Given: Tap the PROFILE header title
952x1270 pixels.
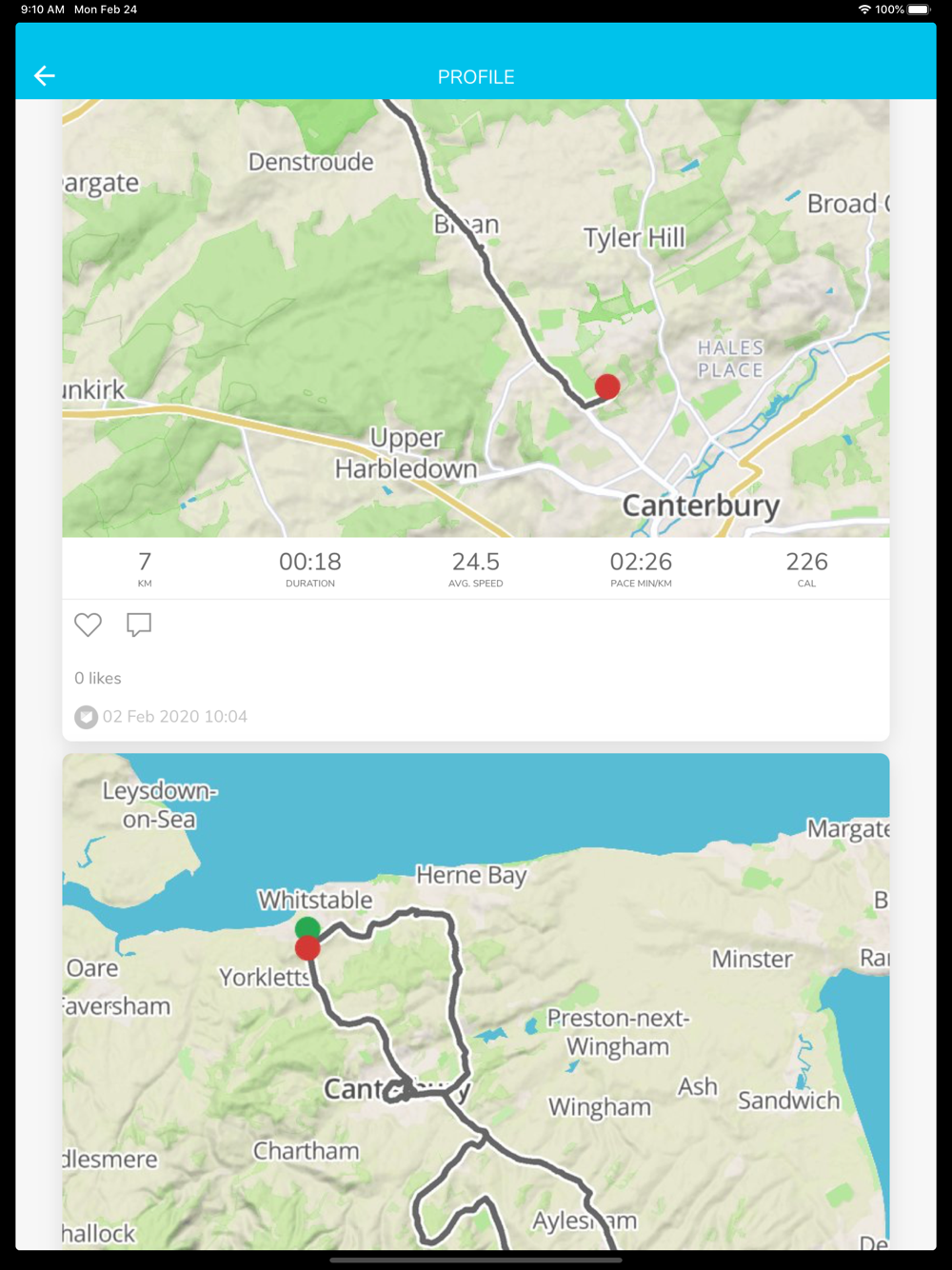Looking at the screenshot, I should 476,77.
